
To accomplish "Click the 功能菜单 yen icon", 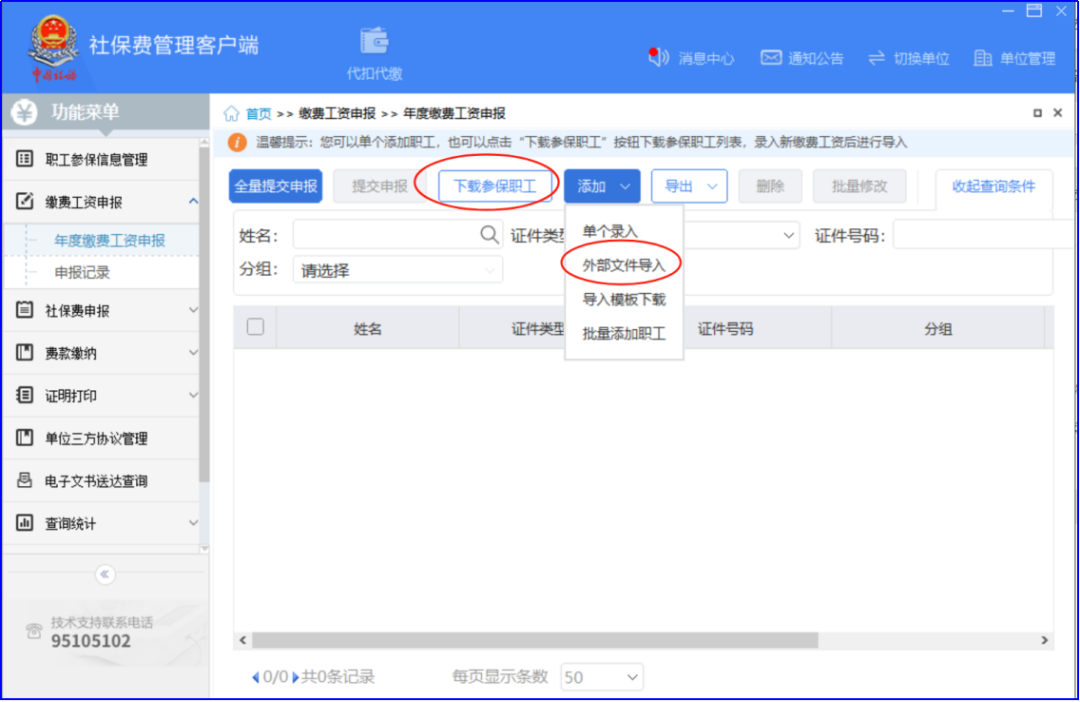I will pyautogui.click(x=24, y=112).
